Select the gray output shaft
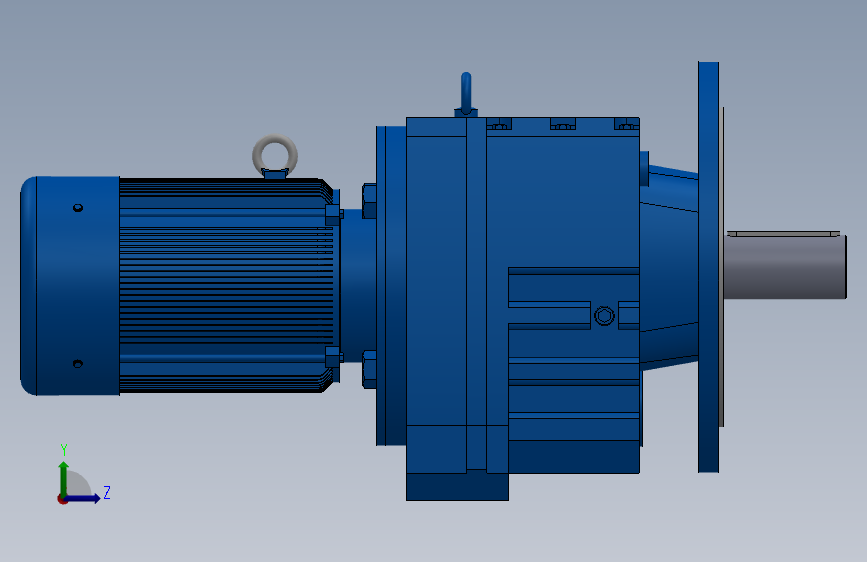The height and width of the screenshot is (562, 867). tap(785, 267)
